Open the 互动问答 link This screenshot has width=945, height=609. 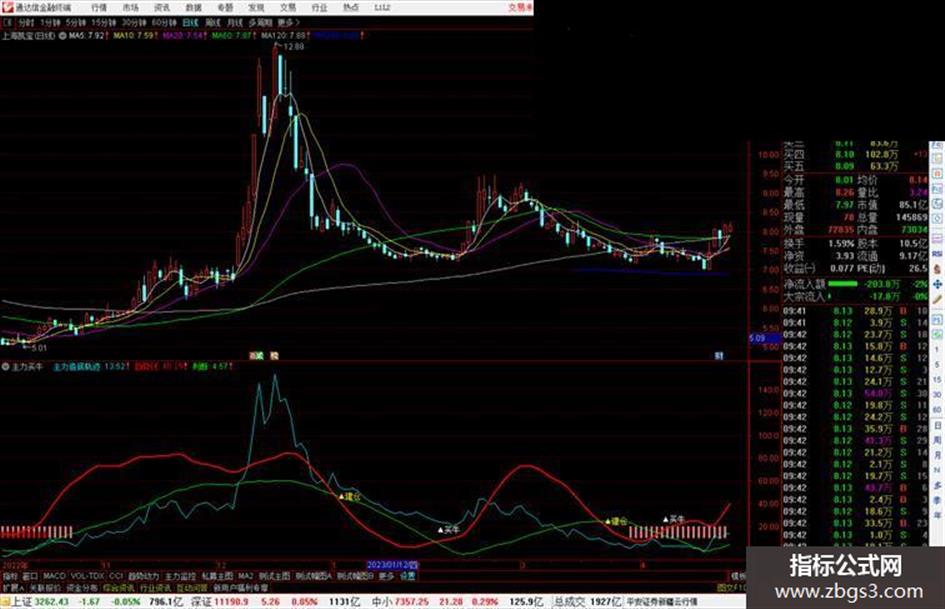(192, 587)
